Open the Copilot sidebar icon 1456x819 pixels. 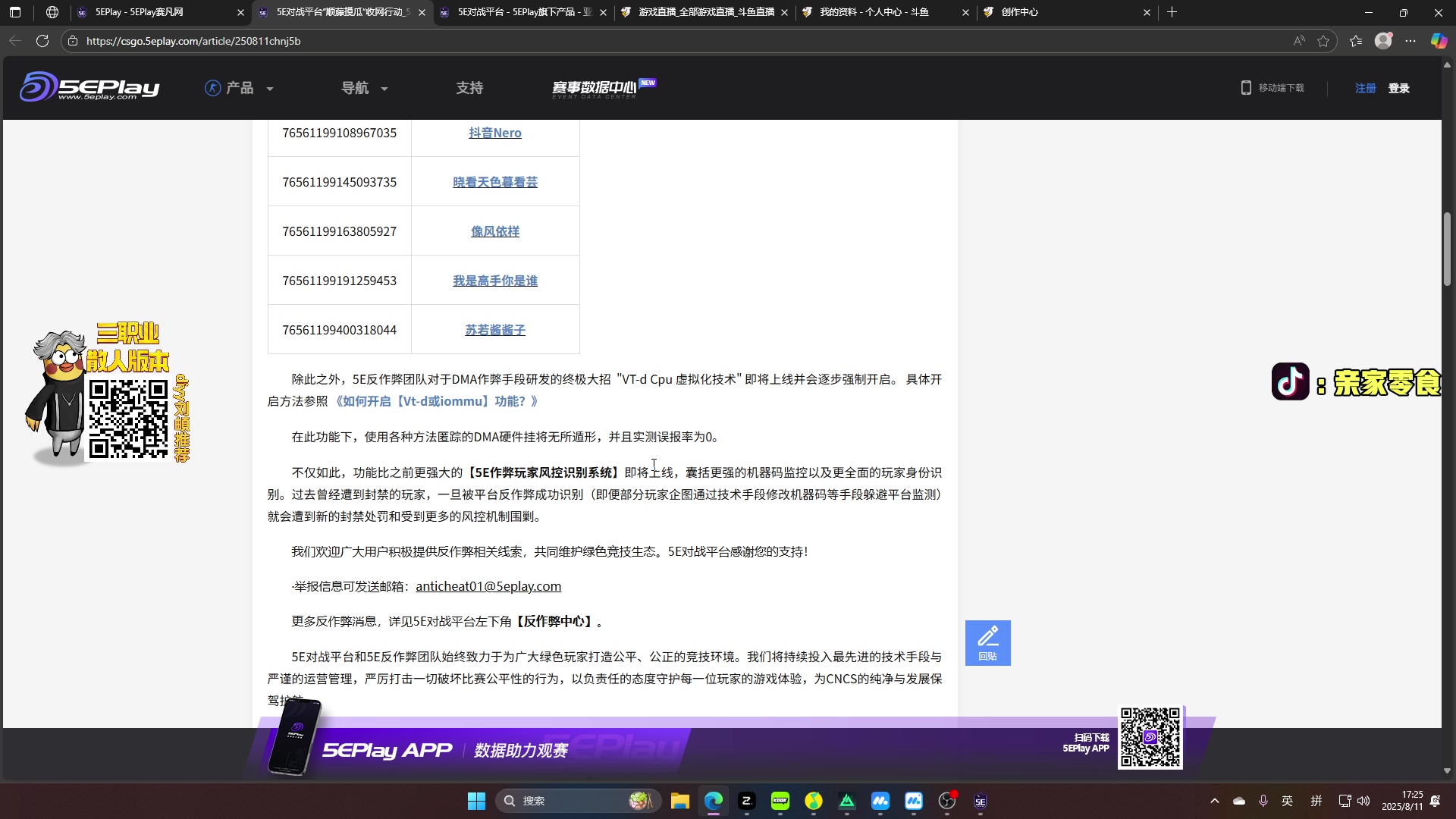[x=1439, y=41]
